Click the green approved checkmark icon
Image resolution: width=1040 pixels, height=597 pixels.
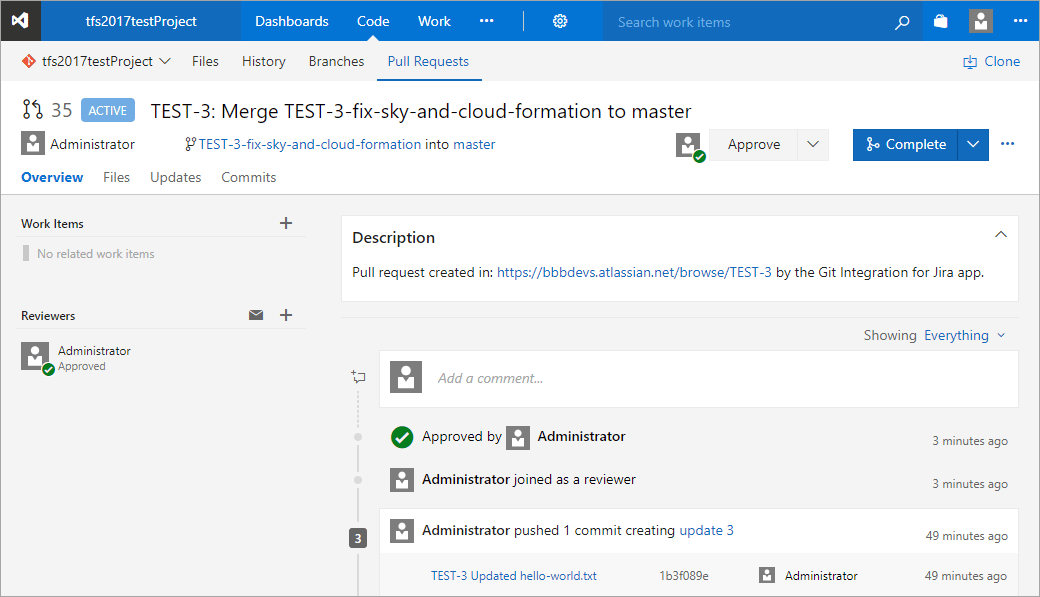click(x=402, y=437)
